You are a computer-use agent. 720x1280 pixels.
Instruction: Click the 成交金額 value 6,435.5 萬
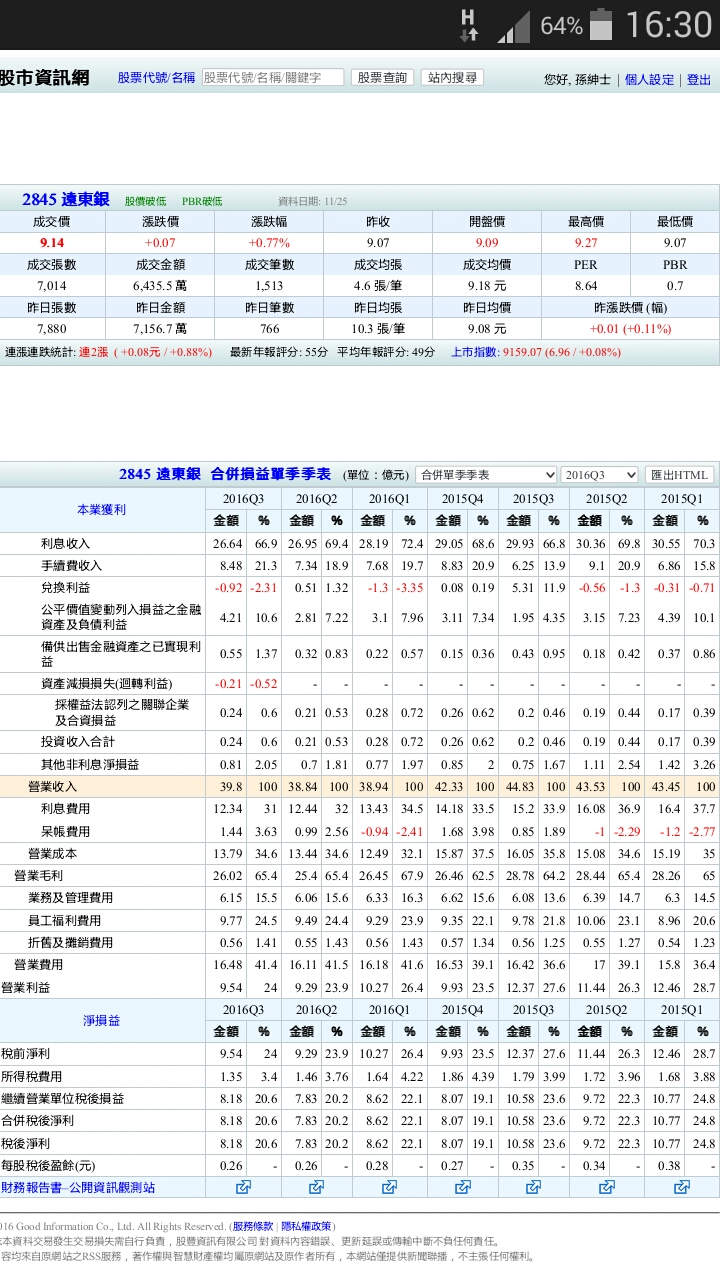(160, 286)
